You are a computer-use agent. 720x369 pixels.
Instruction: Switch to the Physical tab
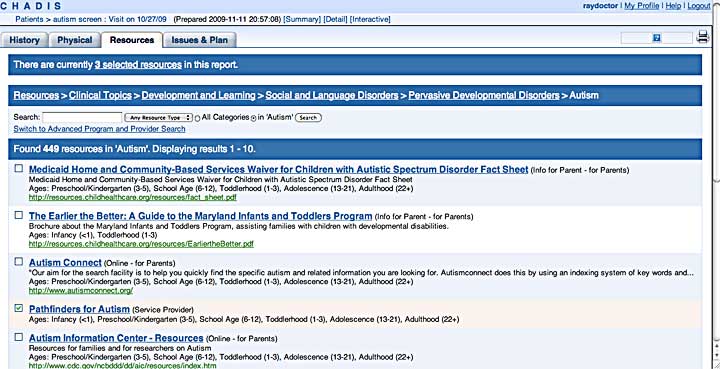point(74,40)
